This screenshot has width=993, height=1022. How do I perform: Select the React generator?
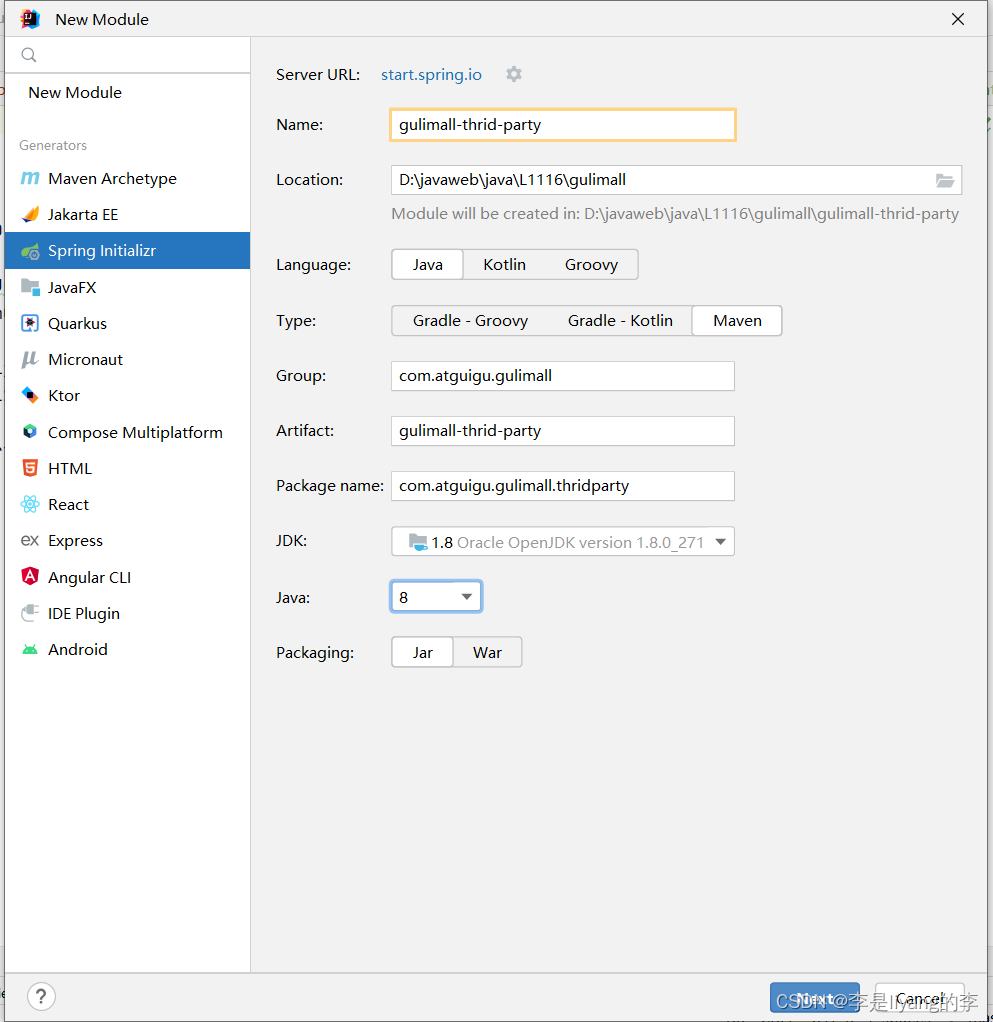click(x=68, y=504)
